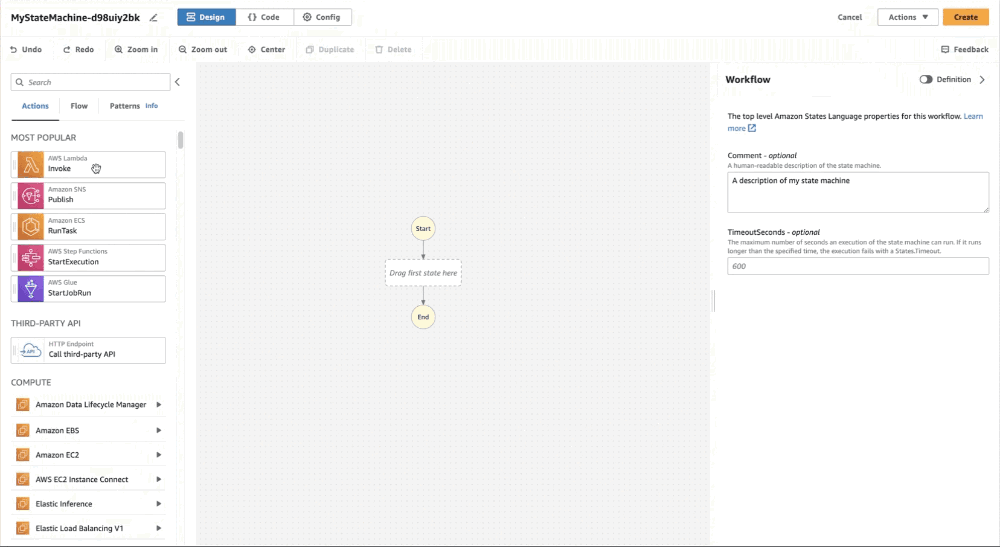Collapse the states browser panel
Screen dimensions: 1000x547
pos(177,82)
